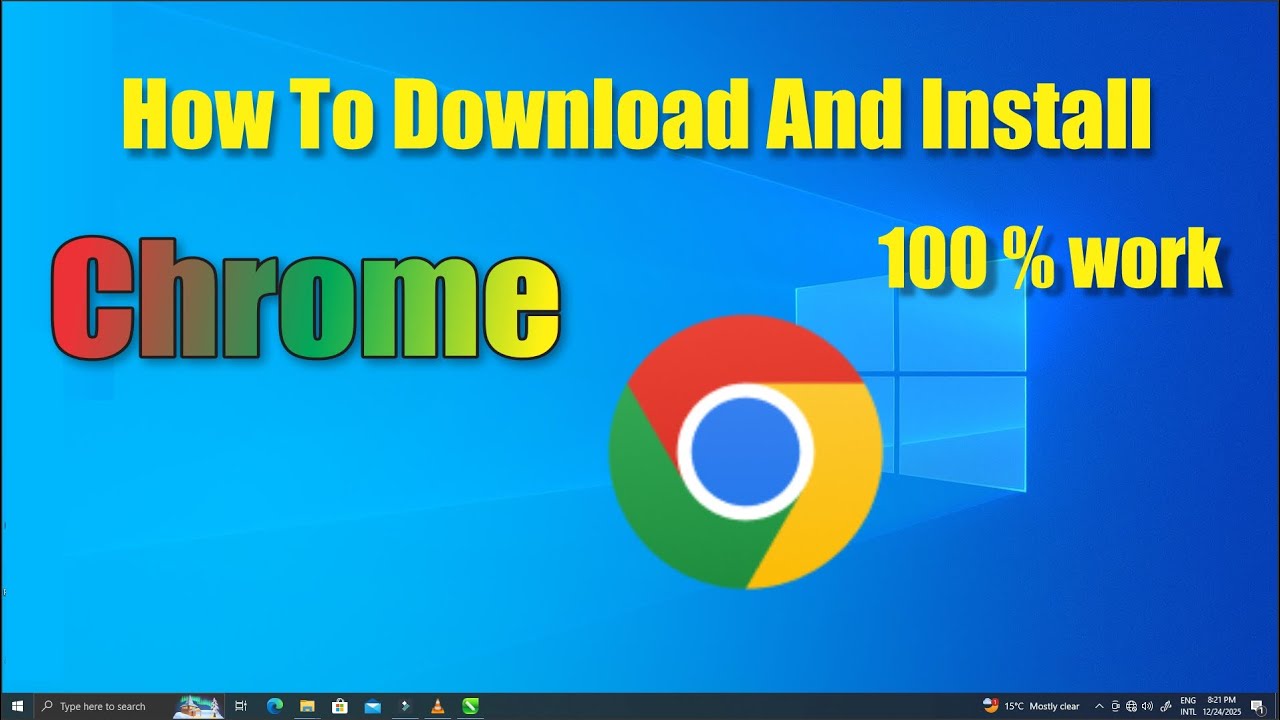Open Microsoft Store from taskbar
Image resolution: width=1280 pixels, height=720 pixels.
(339, 706)
